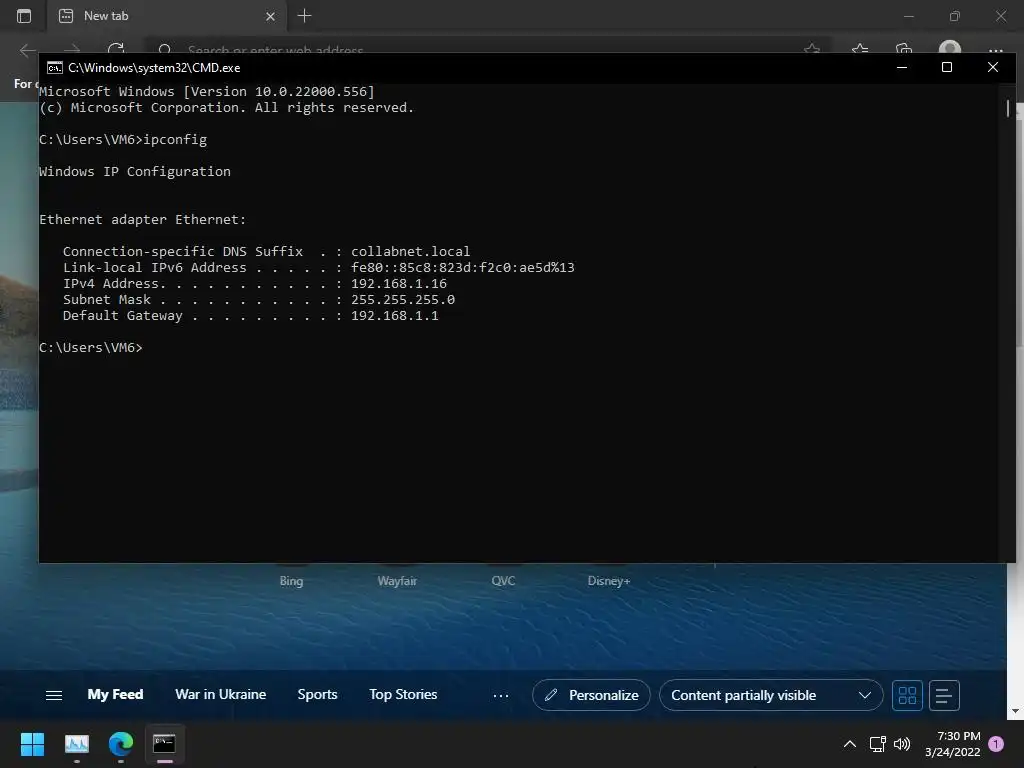The width and height of the screenshot is (1024, 768).
Task: Open the Edge tab actions menu icon
Action: (x=24, y=16)
